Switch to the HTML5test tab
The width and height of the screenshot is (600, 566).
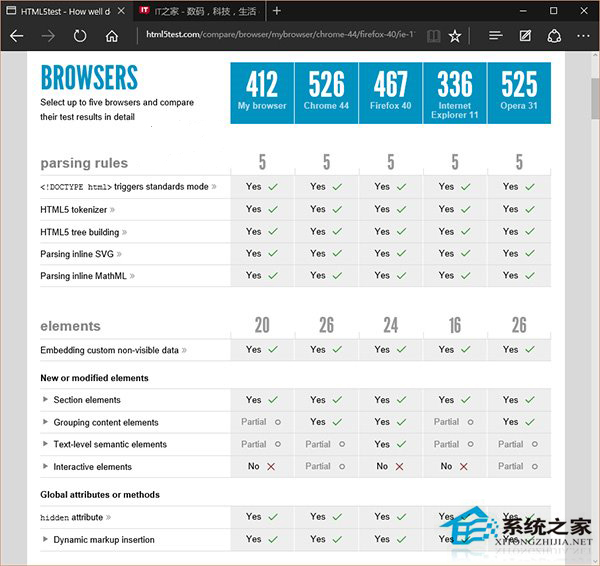click(x=65, y=11)
